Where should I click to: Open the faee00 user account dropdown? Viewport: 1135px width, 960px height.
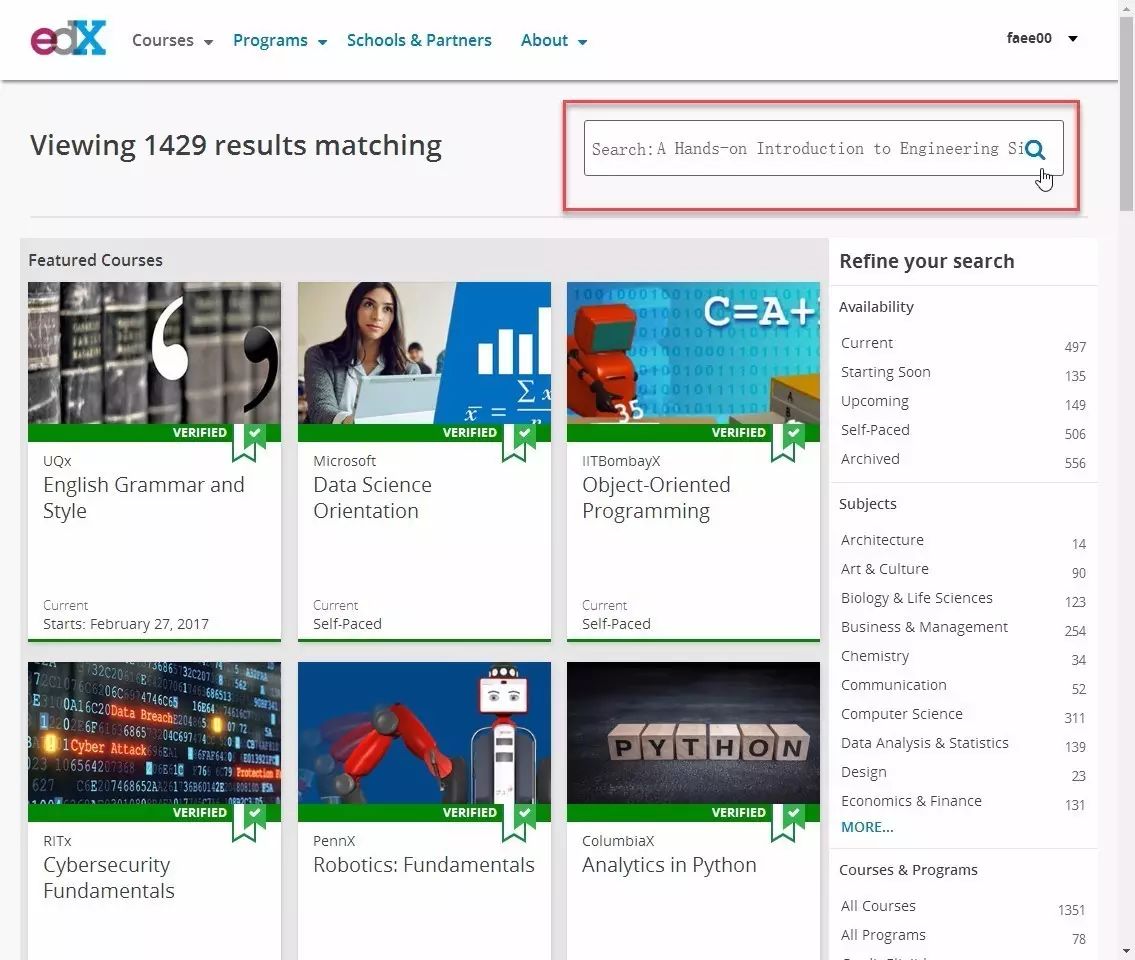tap(1041, 39)
